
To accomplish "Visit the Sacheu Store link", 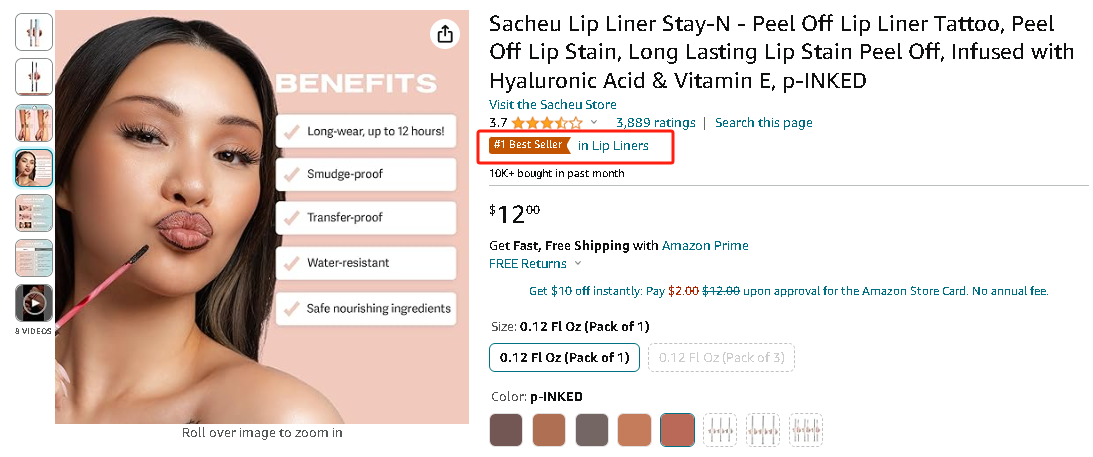I will 552,105.
